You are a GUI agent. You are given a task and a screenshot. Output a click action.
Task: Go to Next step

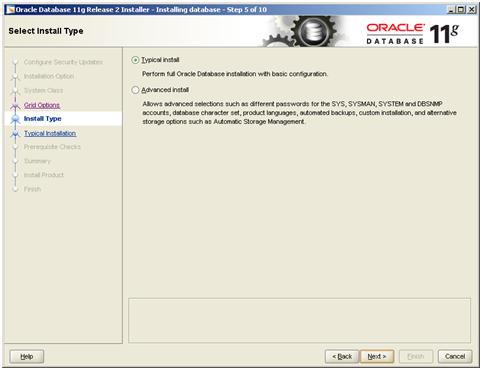coord(377,357)
